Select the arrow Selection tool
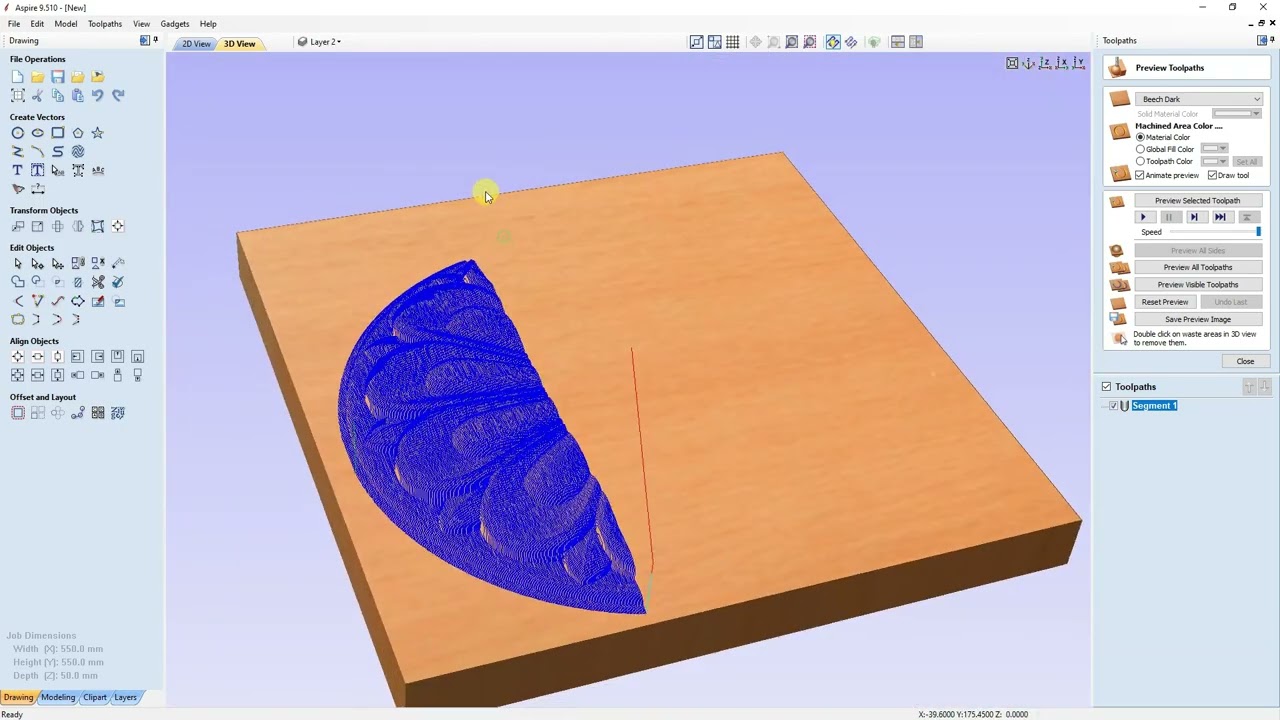Viewport: 1280px width, 720px height. coord(17,264)
